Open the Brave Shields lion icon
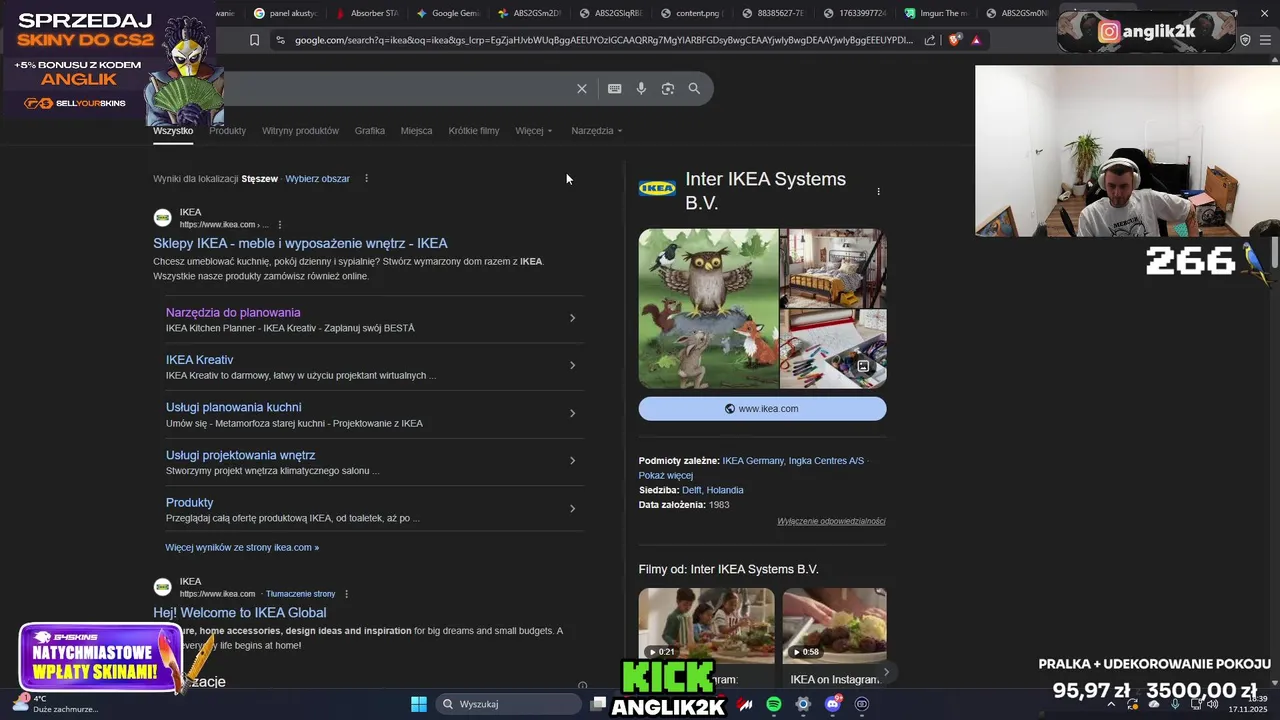This screenshot has width=1280, height=720. click(x=955, y=40)
